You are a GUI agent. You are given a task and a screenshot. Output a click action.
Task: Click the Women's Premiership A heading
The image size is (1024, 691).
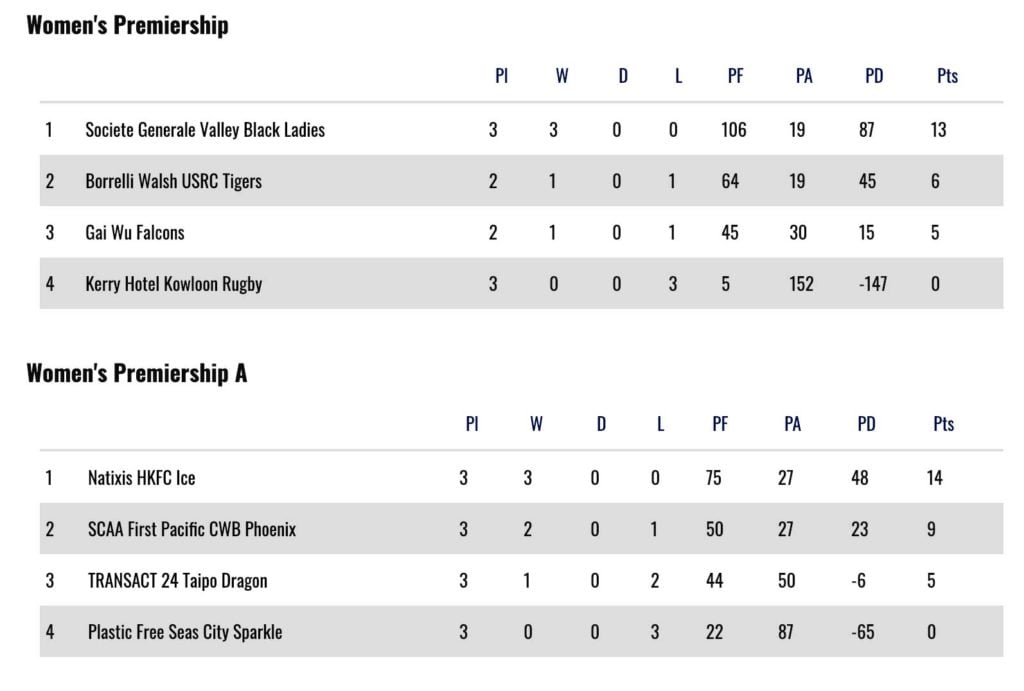[136, 374]
